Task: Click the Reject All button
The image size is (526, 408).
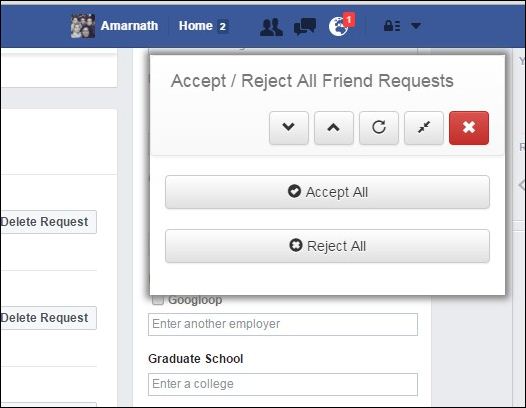Action: [x=327, y=246]
